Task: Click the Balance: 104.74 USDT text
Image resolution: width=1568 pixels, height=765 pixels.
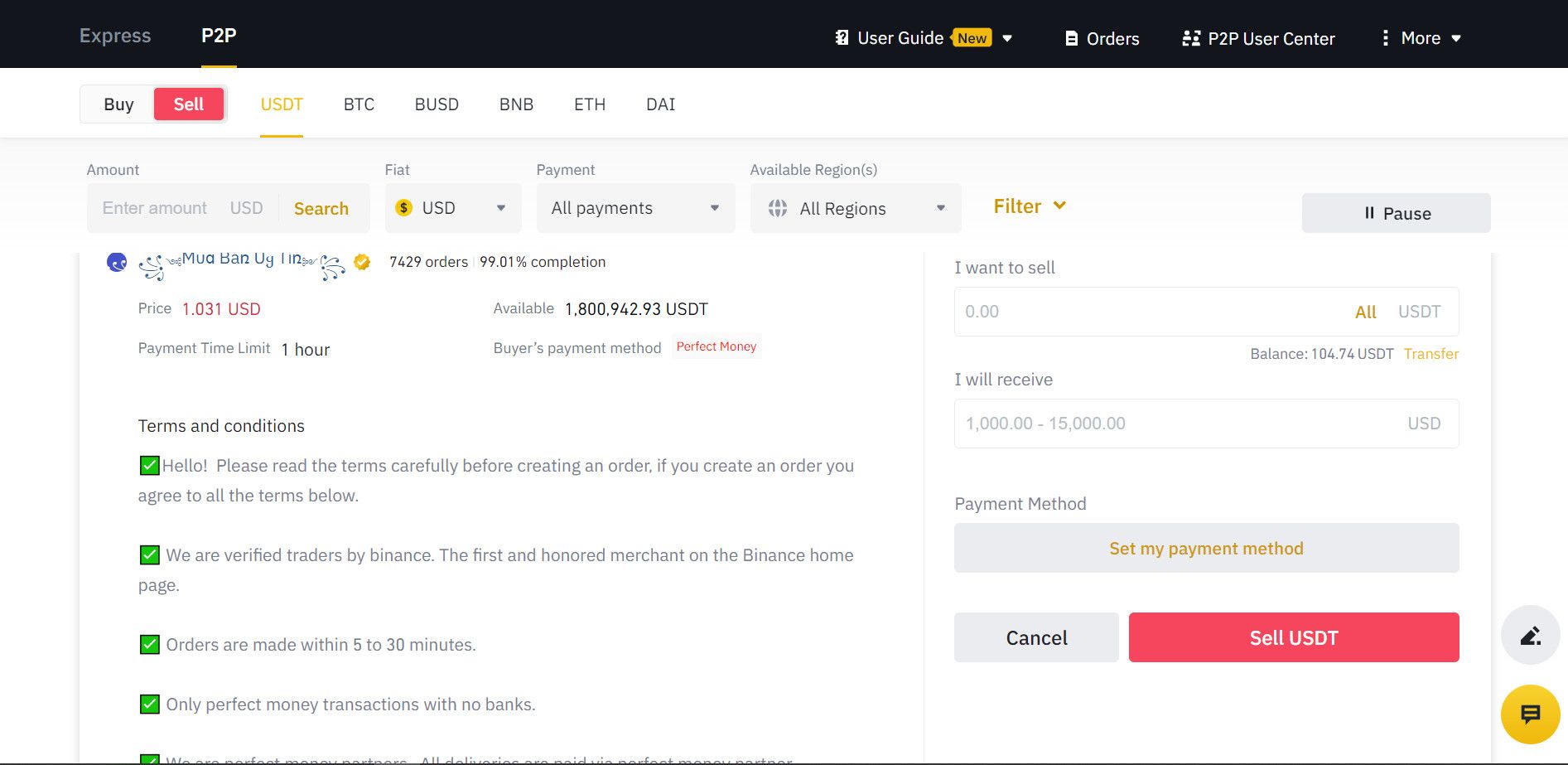Action: coord(1321,354)
